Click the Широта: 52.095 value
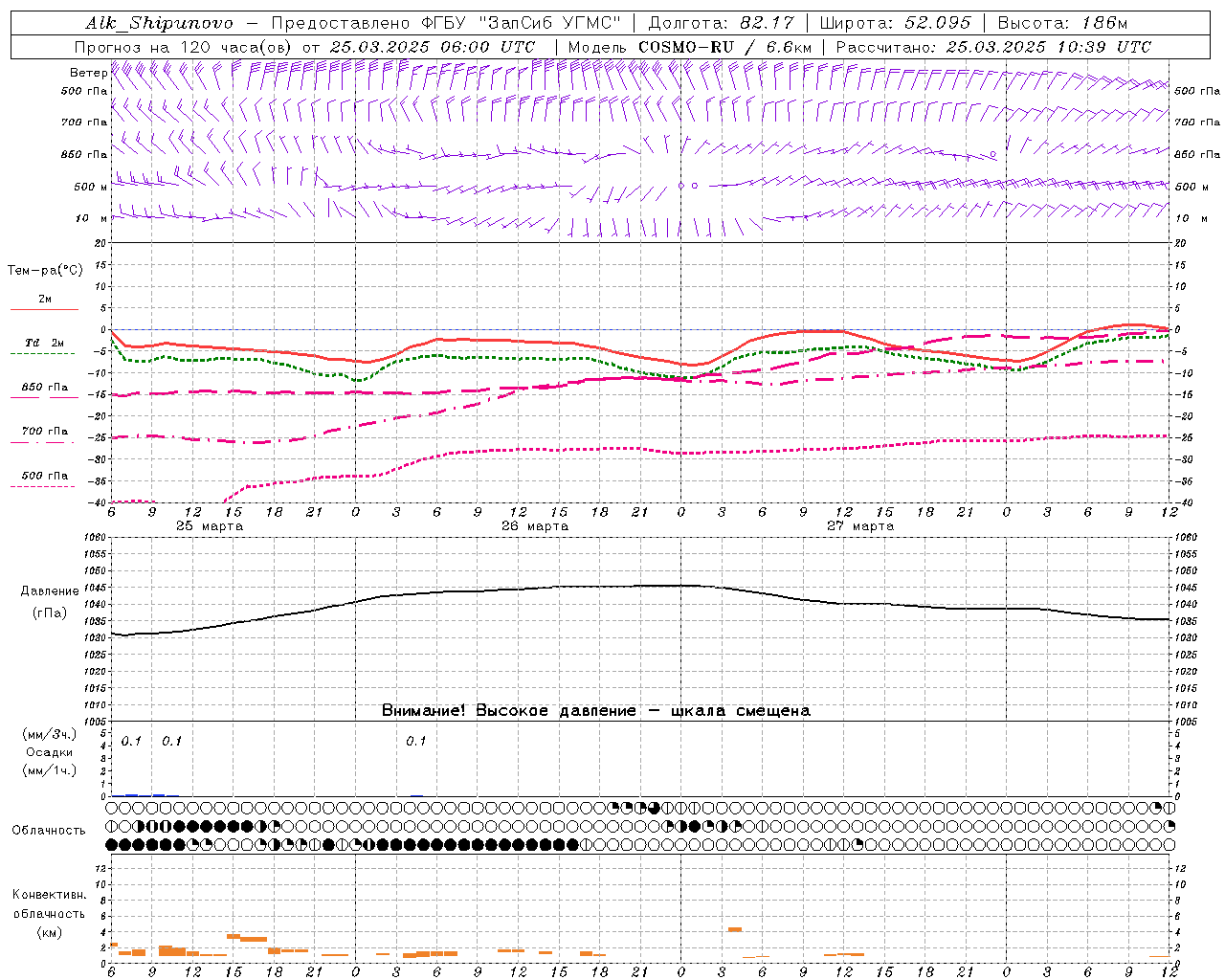 click(x=896, y=23)
